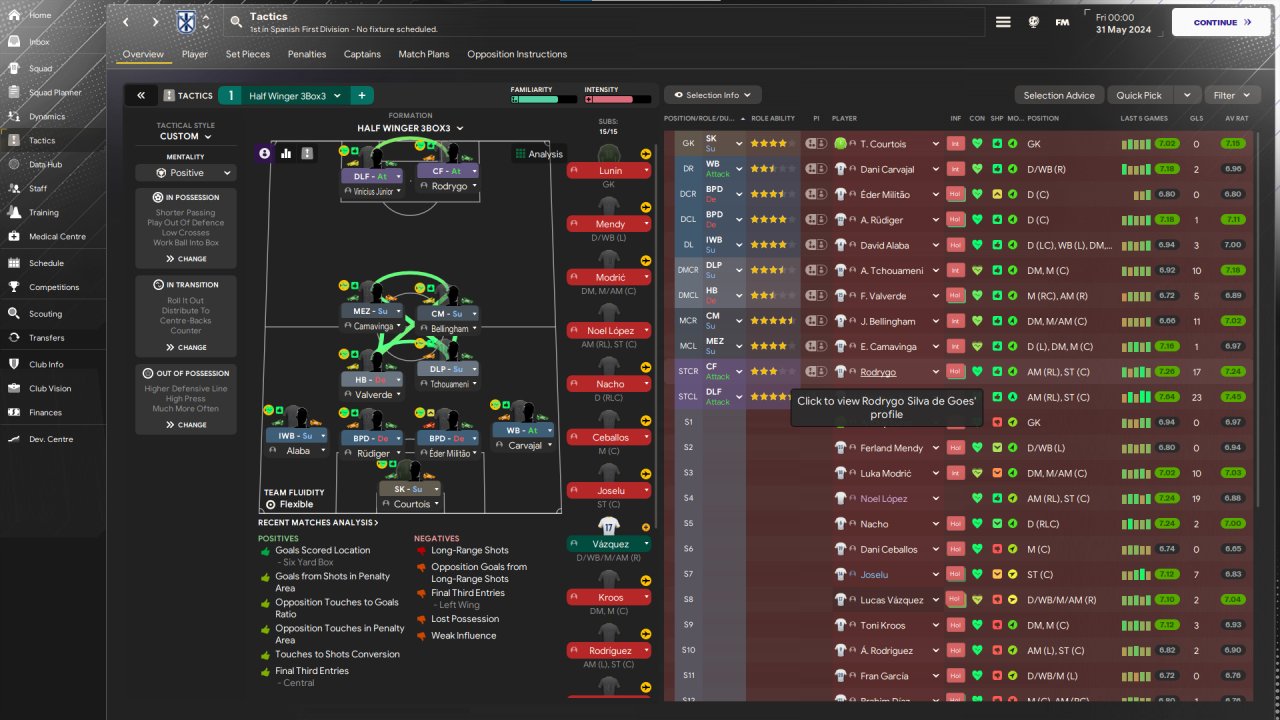The image size is (1280, 720).
Task: Go back with the left arrow
Action: 125,22
